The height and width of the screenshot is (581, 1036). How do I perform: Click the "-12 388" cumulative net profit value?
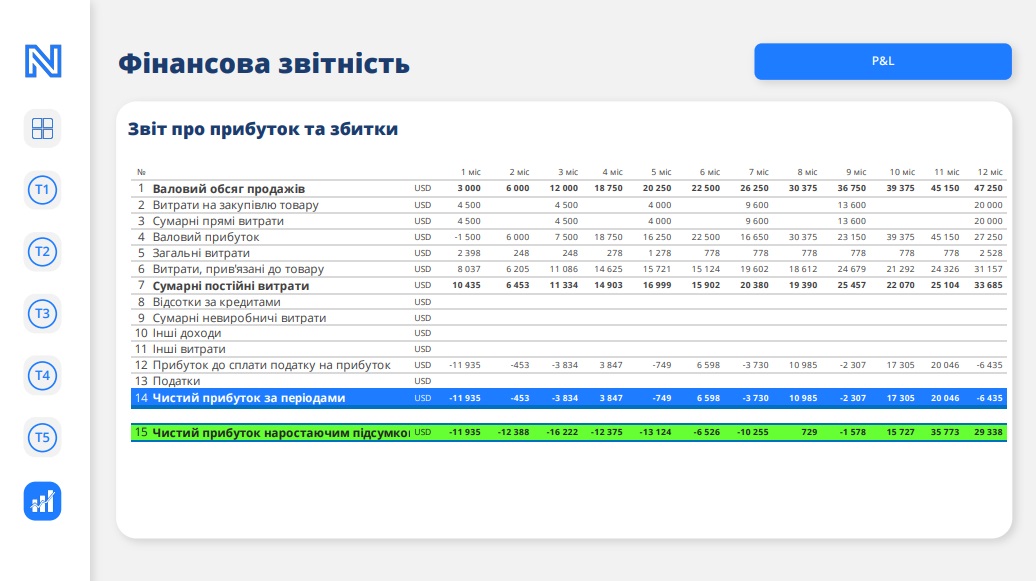point(513,432)
